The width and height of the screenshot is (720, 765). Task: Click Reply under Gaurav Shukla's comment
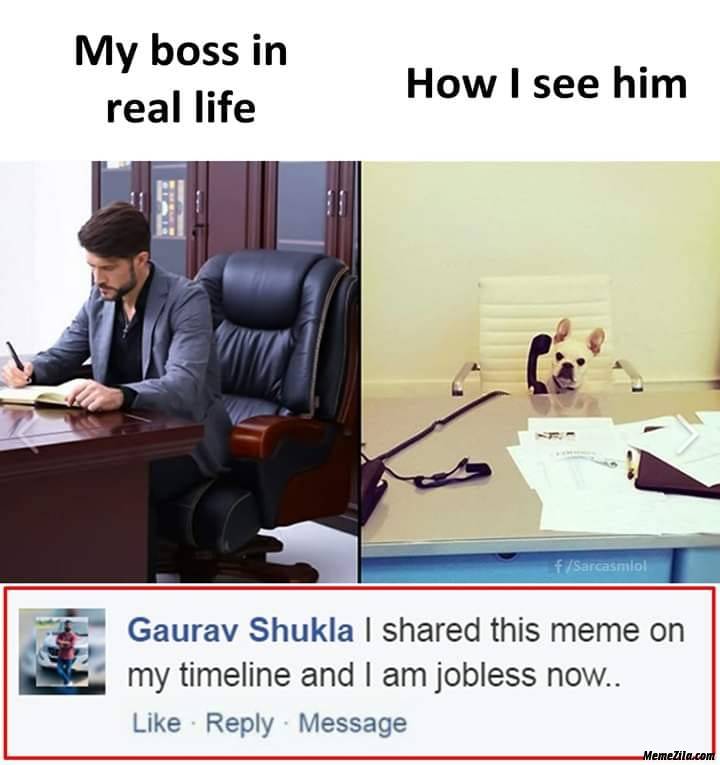click(239, 724)
